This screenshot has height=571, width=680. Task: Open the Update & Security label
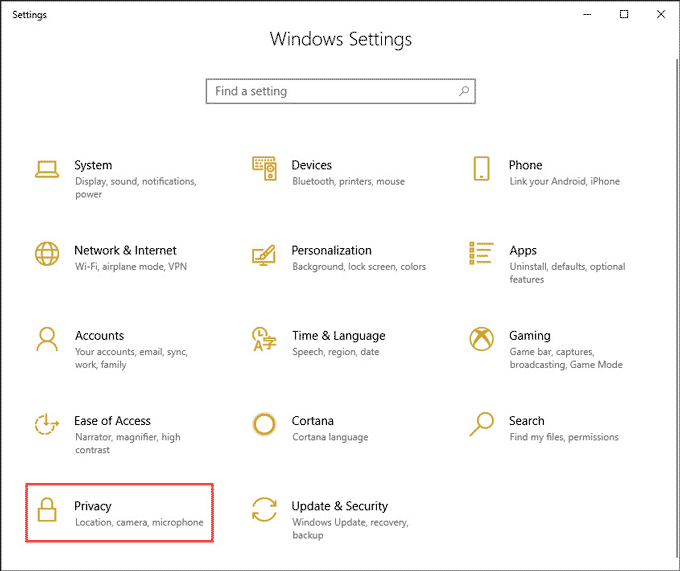[339, 506]
